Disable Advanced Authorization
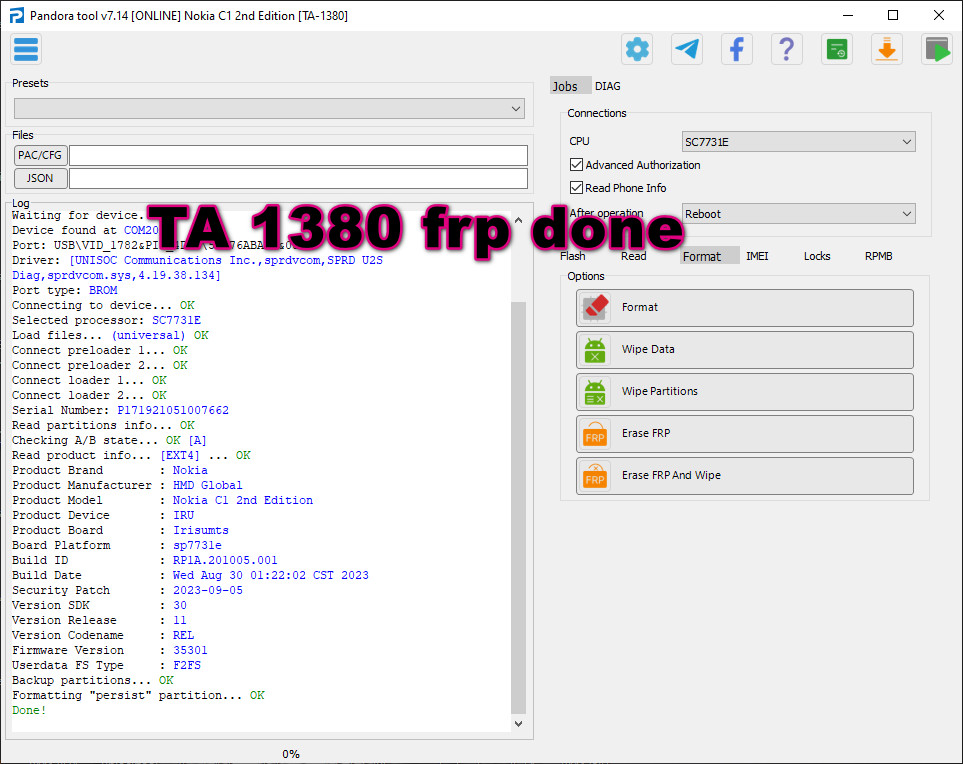This screenshot has height=764, width=963. pos(576,164)
